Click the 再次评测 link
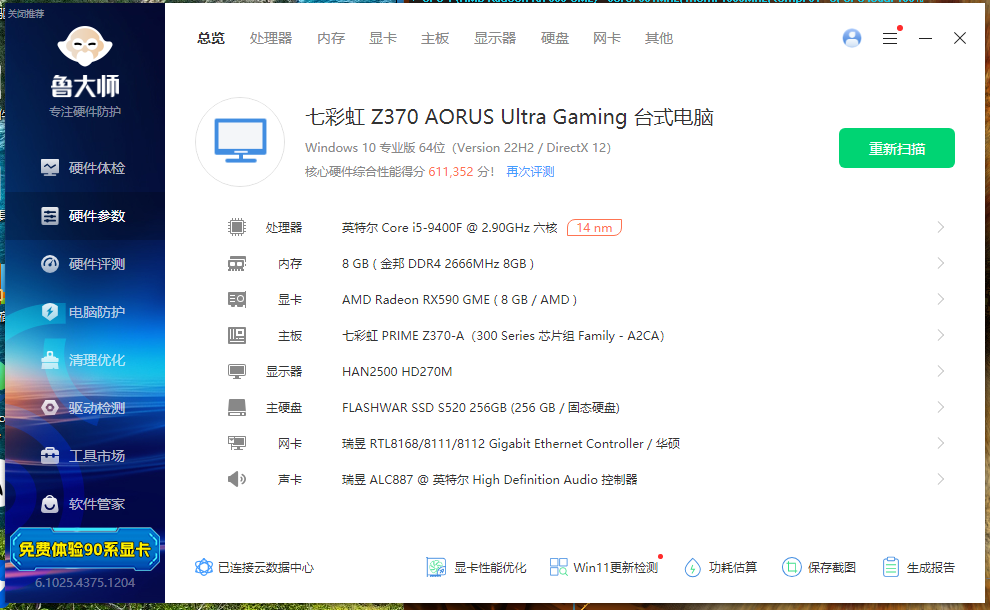This screenshot has height=610, width=990. point(530,172)
